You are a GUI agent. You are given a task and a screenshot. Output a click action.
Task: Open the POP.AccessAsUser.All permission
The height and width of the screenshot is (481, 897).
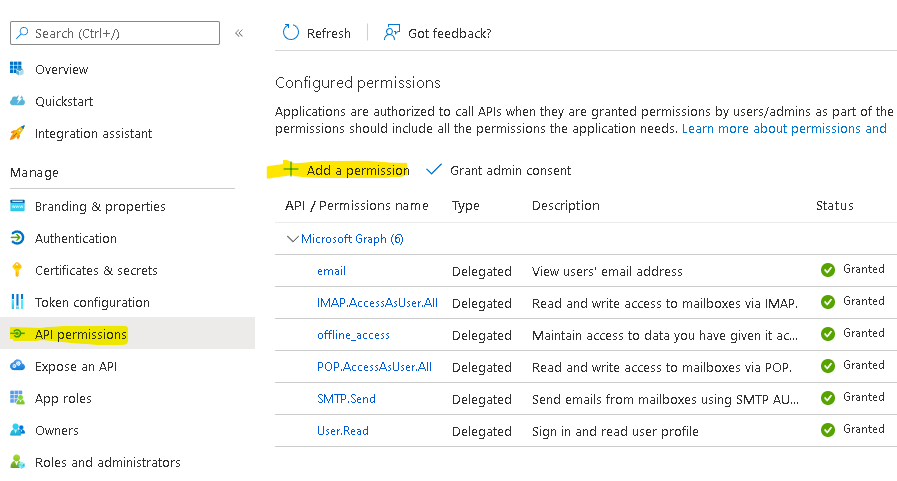(x=374, y=367)
